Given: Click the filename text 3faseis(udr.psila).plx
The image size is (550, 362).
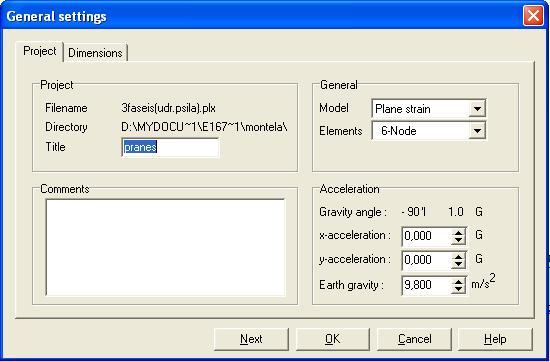Looking at the screenshot, I should coord(168,108).
